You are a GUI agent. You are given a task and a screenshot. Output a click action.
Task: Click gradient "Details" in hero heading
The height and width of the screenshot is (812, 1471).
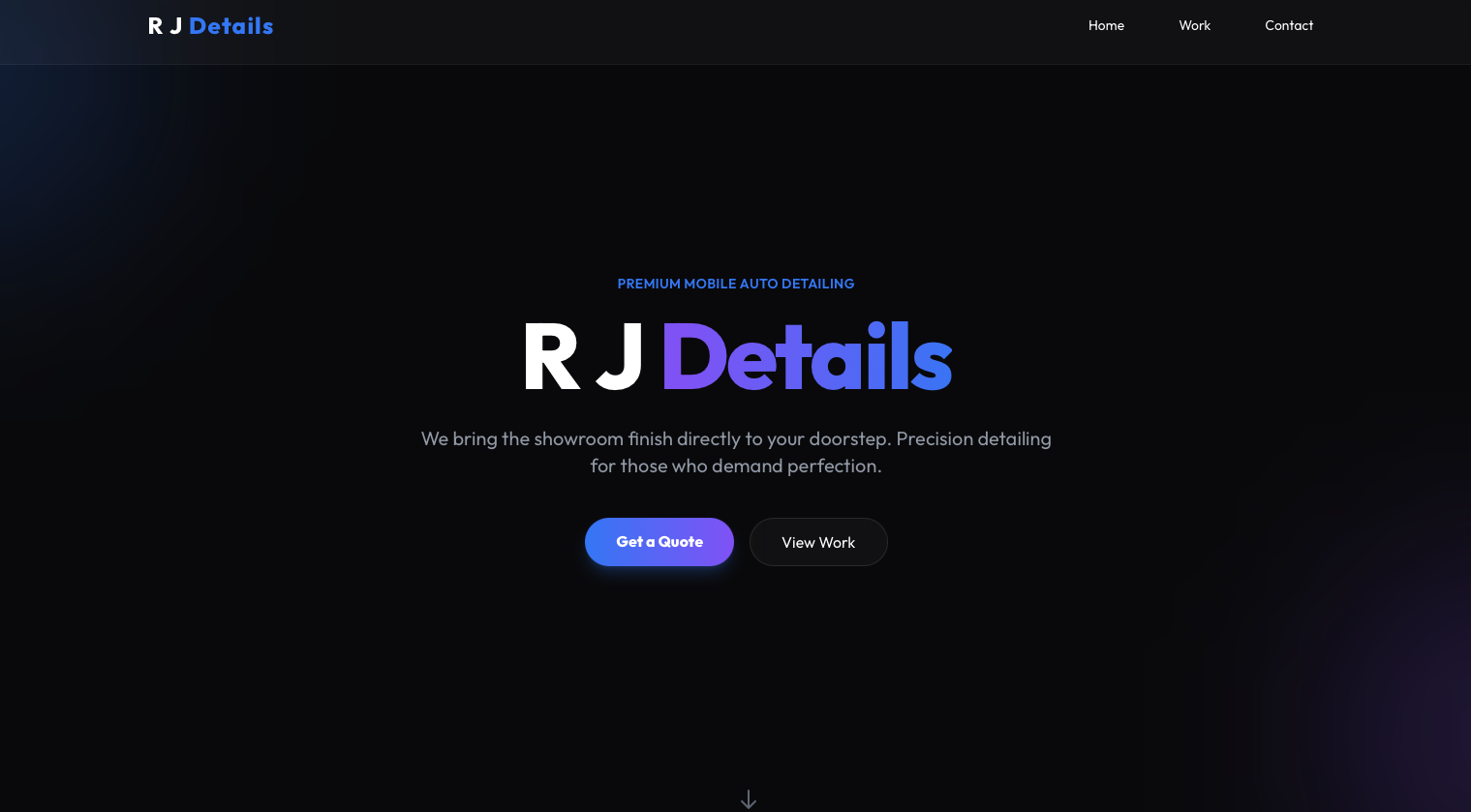808,358
